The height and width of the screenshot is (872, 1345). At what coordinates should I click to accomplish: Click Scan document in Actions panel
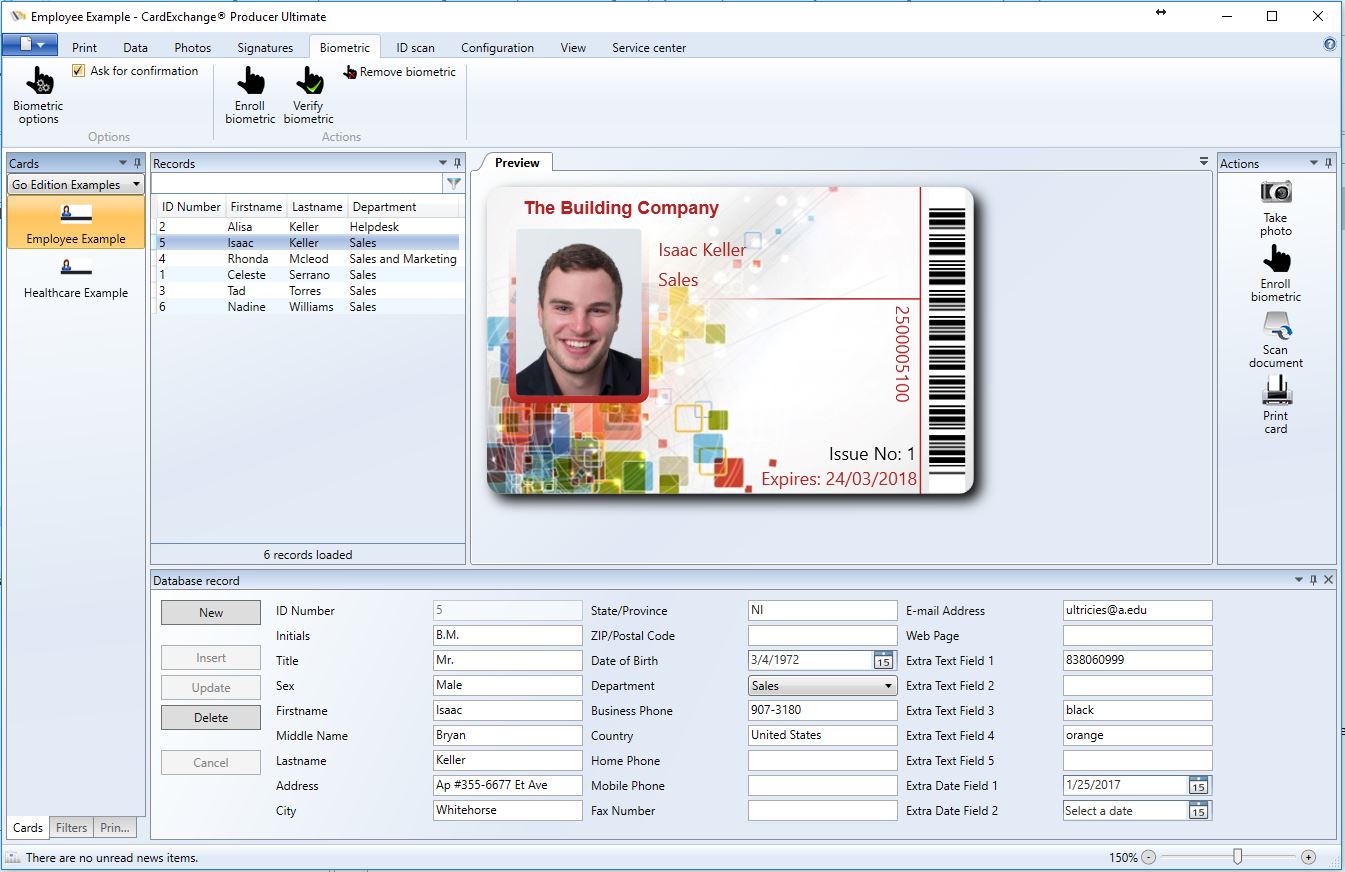[x=1276, y=340]
